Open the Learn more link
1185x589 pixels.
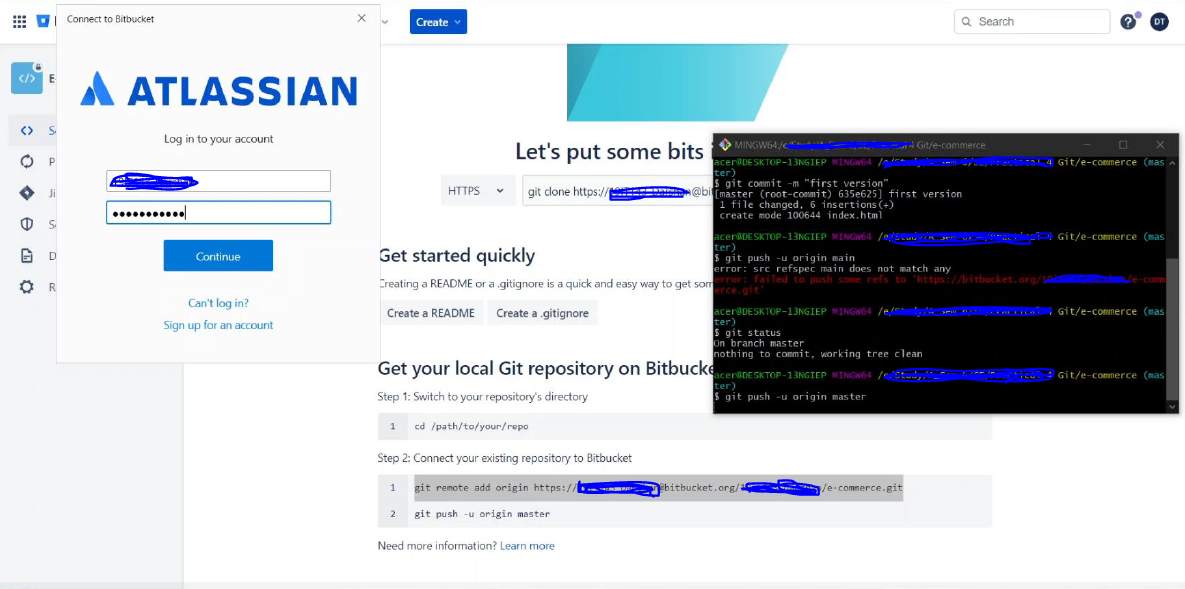coord(527,546)
